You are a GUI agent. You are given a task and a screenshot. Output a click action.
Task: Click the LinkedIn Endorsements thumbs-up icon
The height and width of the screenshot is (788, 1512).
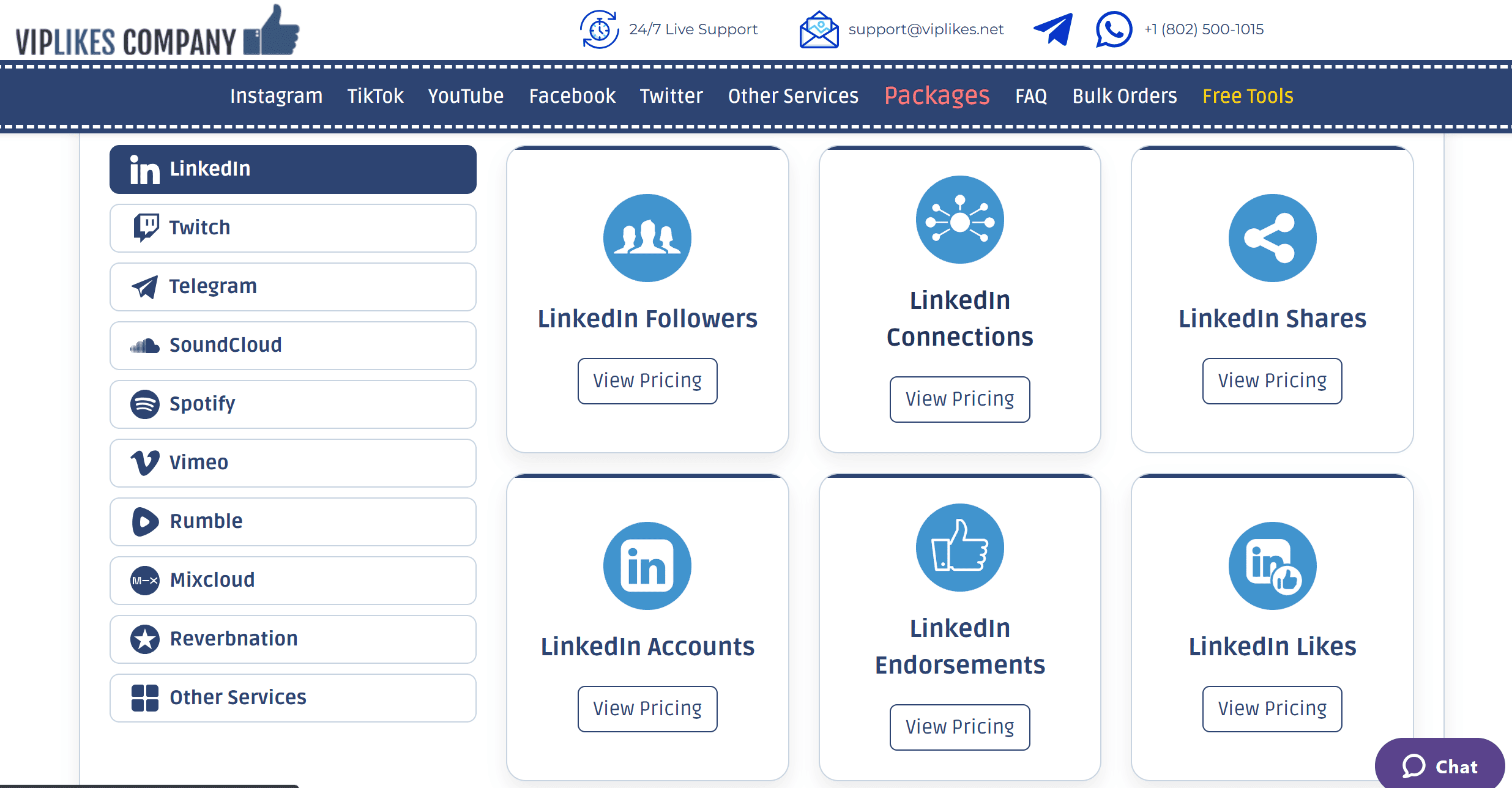point(959,547)
